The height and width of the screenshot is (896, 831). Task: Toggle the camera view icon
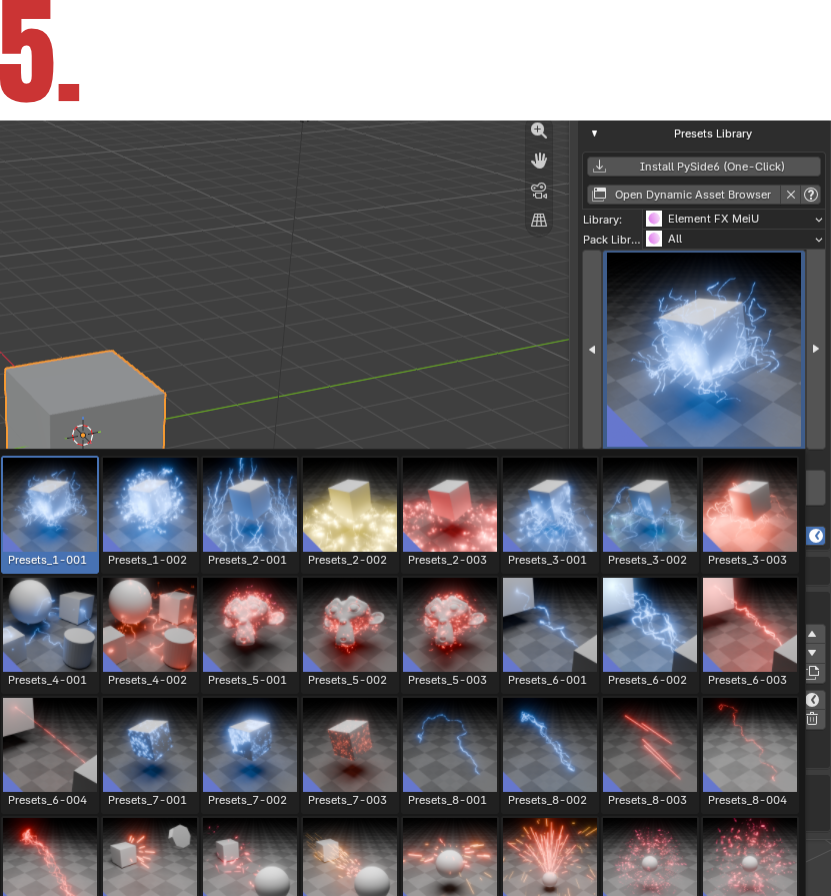click(x=538, y=190)
